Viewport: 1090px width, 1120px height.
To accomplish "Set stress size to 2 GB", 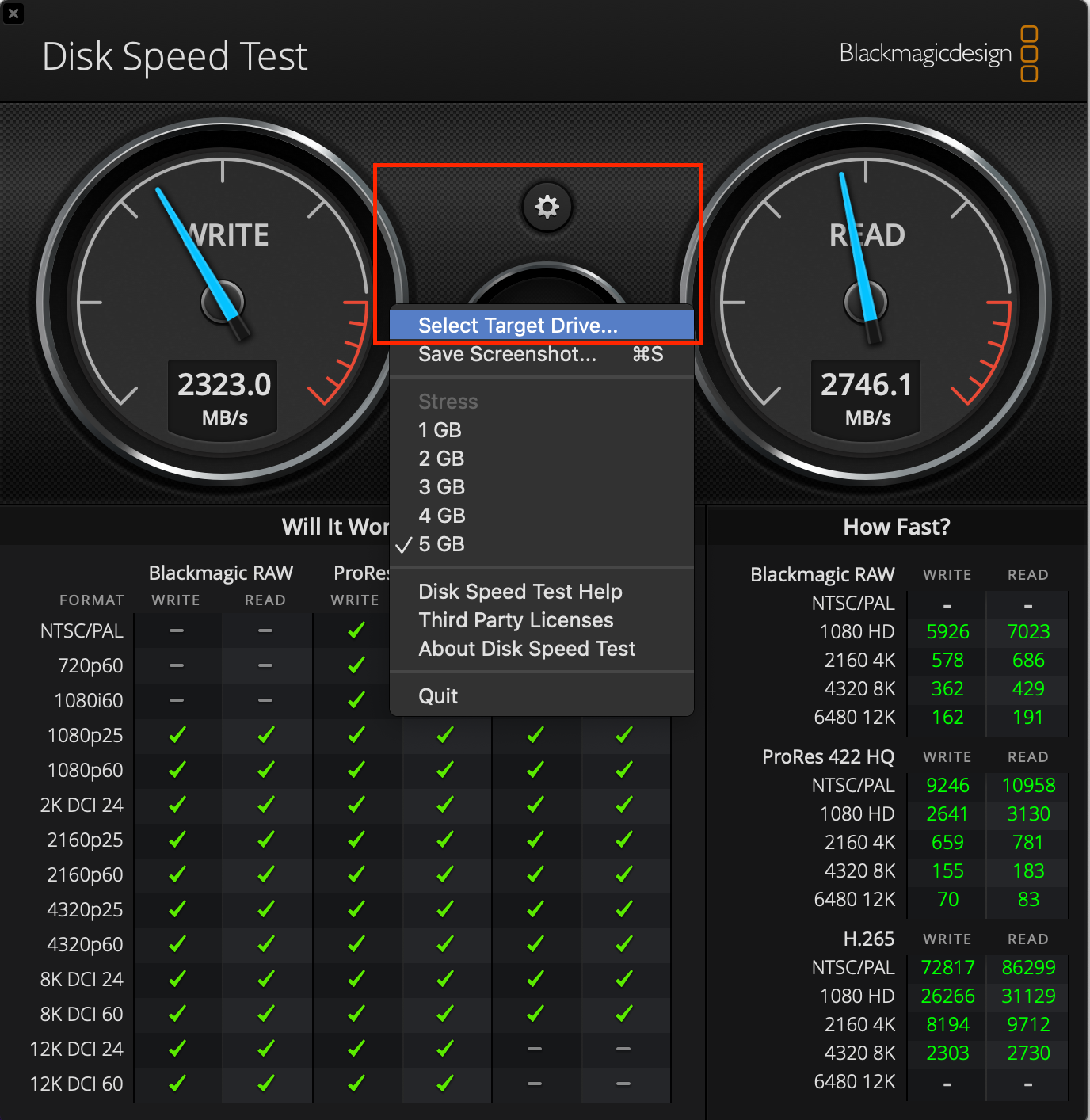I will coord(542,459).
